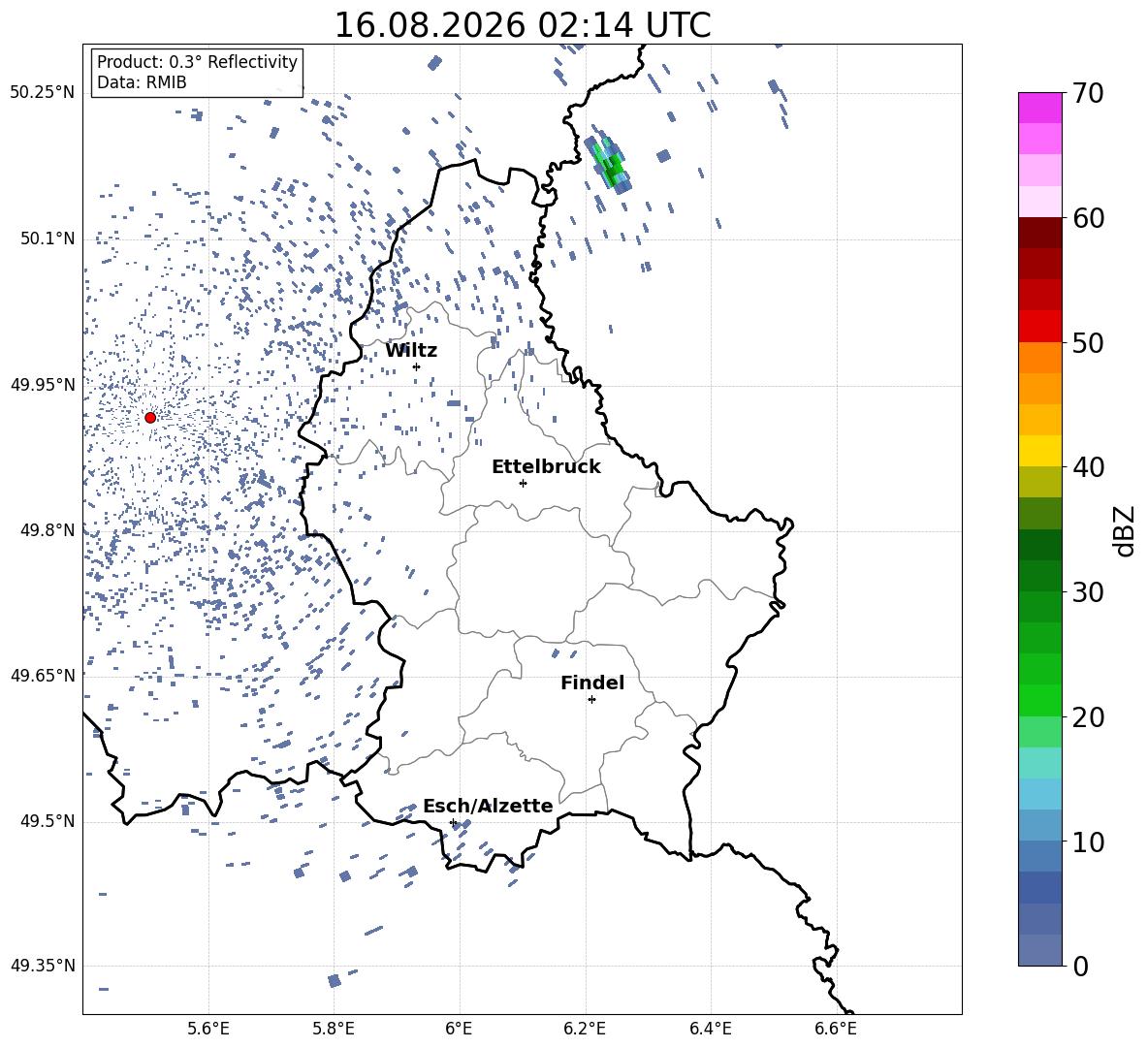Click the red radar site marker
The height and width of the screenshot is (1048, 1148).
click(150, 418)
